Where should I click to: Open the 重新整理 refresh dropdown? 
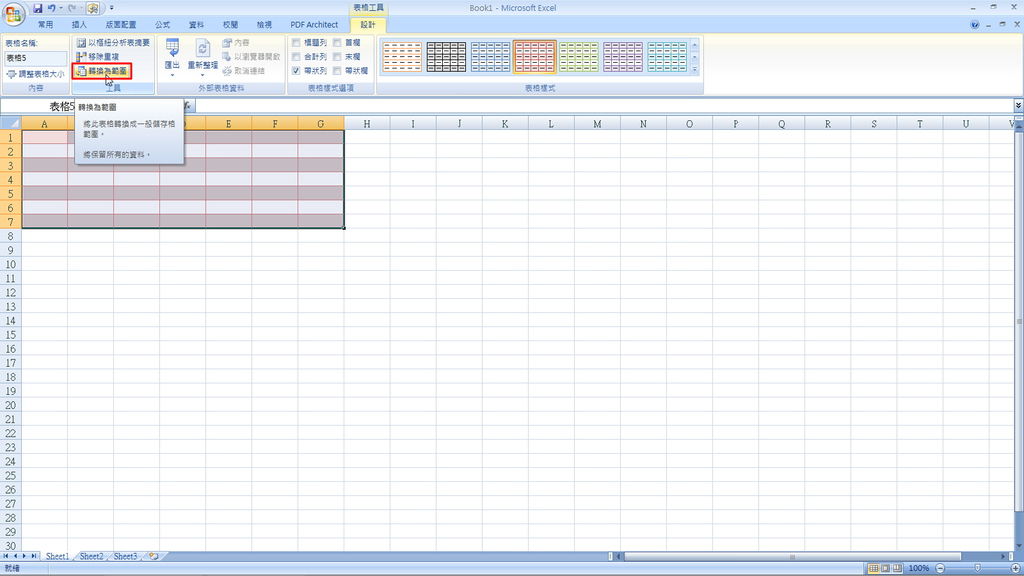coord(202,57)
